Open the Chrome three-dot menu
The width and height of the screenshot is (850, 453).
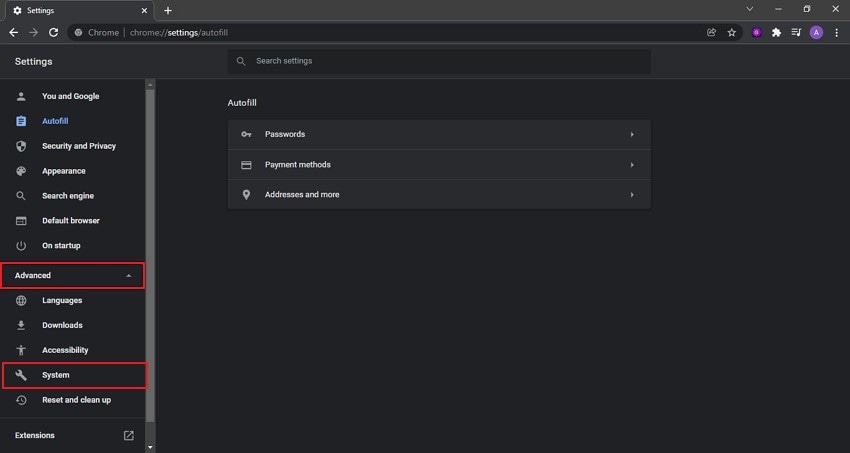(836, 32)
